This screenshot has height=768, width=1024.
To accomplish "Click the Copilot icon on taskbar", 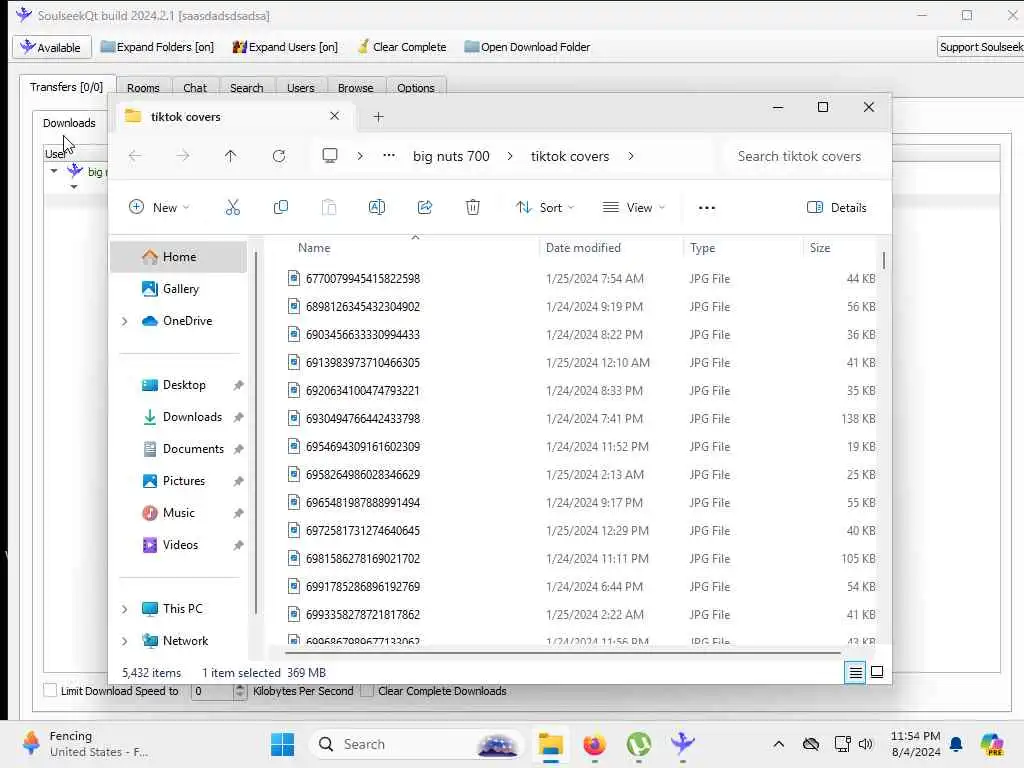I will tap(992, 744).
